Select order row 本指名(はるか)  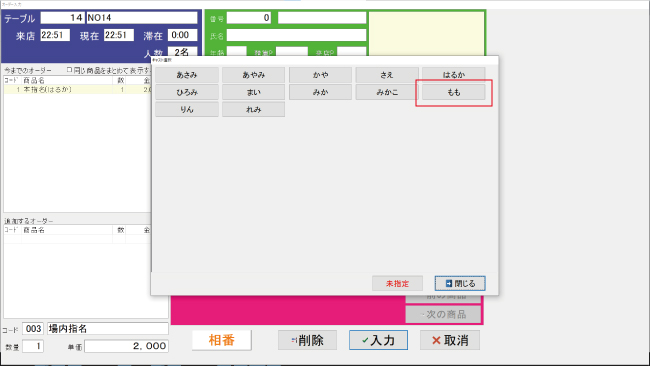[x=78, y=90]
